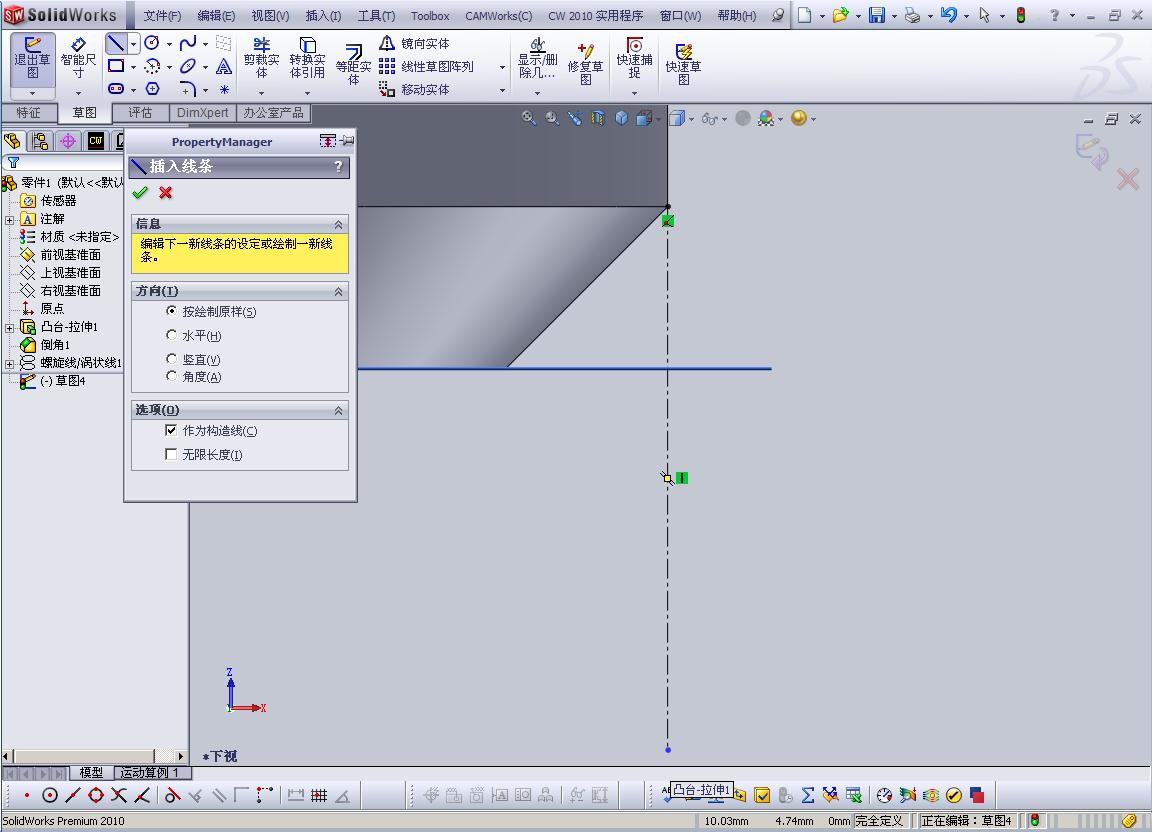The width and height of the screenshot is (1152, 832).
Task: Click Zoom to Fit in view toolbar
Action: pyautogui.click(x=528, y=118)
